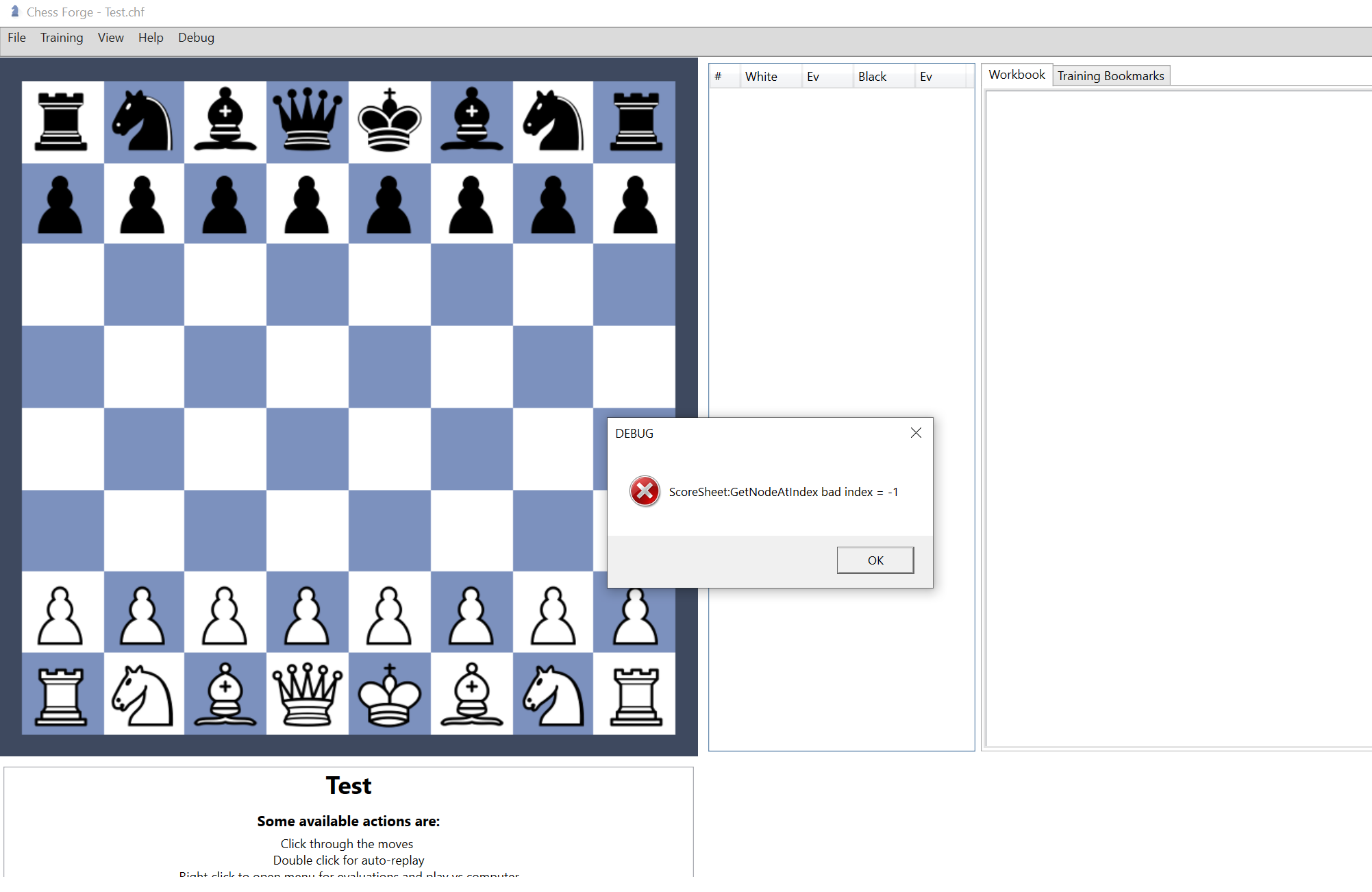This screenshot has width=1372, height=892.
Task: Select the black bishop on f8
Action: [x=471, y=119]
